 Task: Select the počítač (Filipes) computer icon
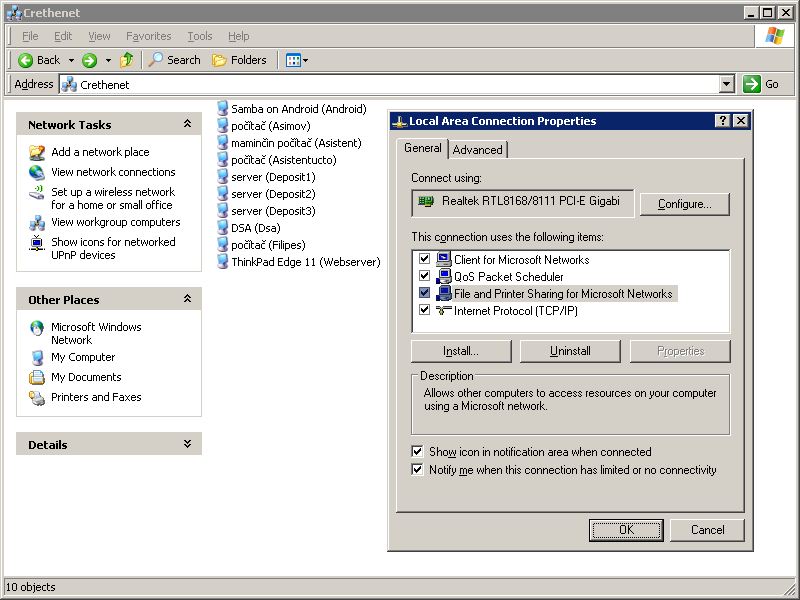point(222,244)
